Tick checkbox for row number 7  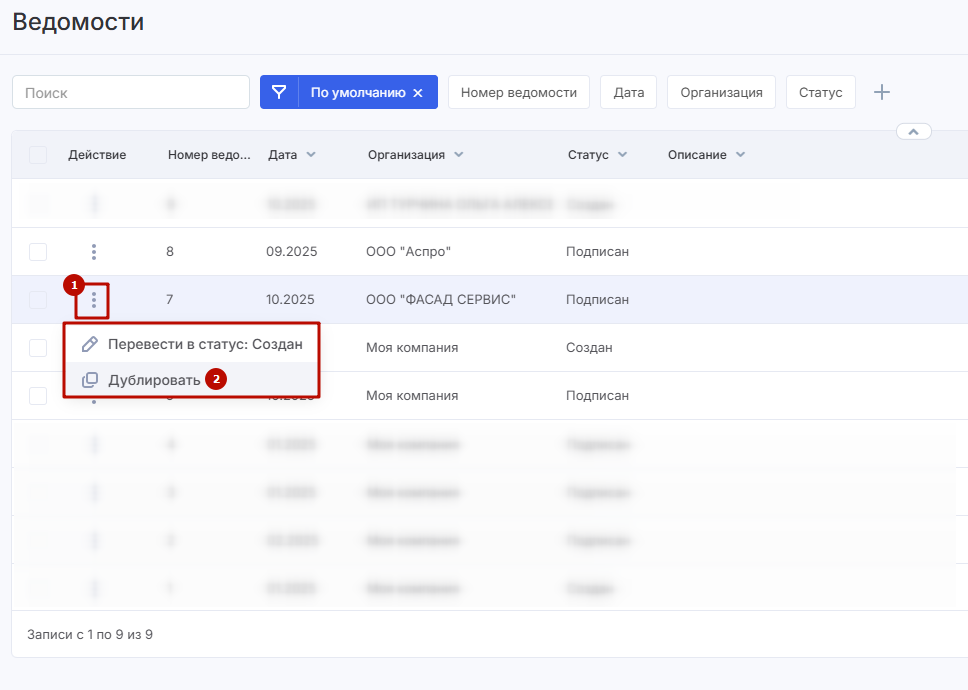[x=38, y=299]
